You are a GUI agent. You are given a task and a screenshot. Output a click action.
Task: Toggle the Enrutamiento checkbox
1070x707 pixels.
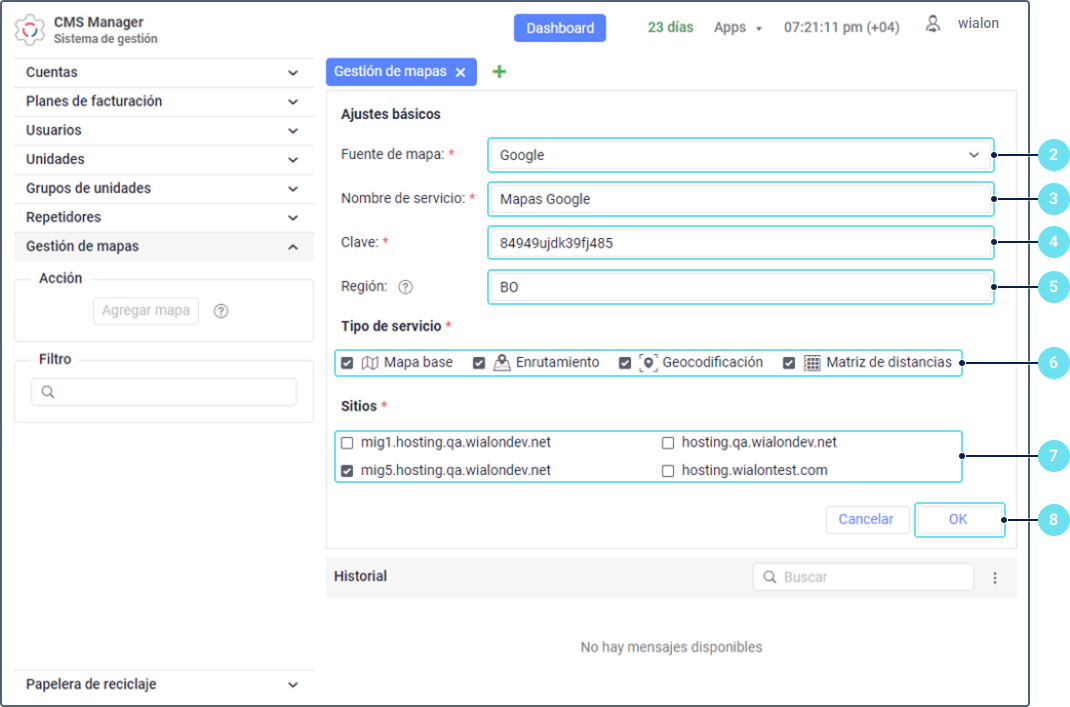click(479, 363)
